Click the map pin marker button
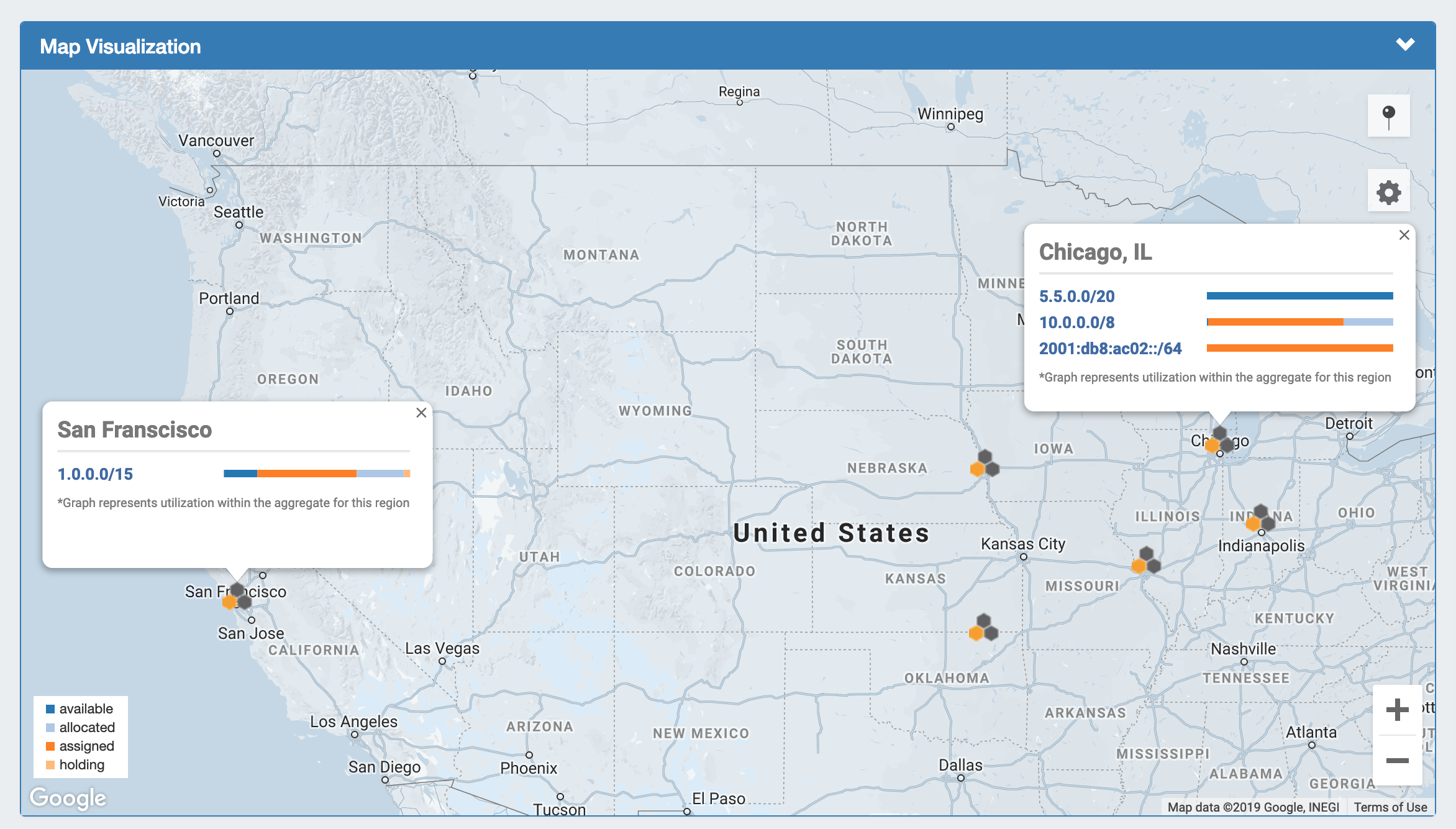The height and width of the screenshot is (829, 1456). [x=1388, y=116]
